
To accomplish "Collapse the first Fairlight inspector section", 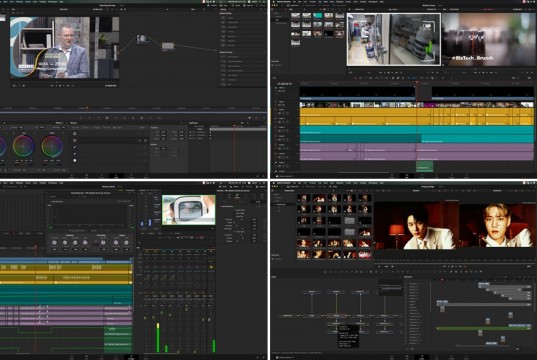I will [220, 207].
